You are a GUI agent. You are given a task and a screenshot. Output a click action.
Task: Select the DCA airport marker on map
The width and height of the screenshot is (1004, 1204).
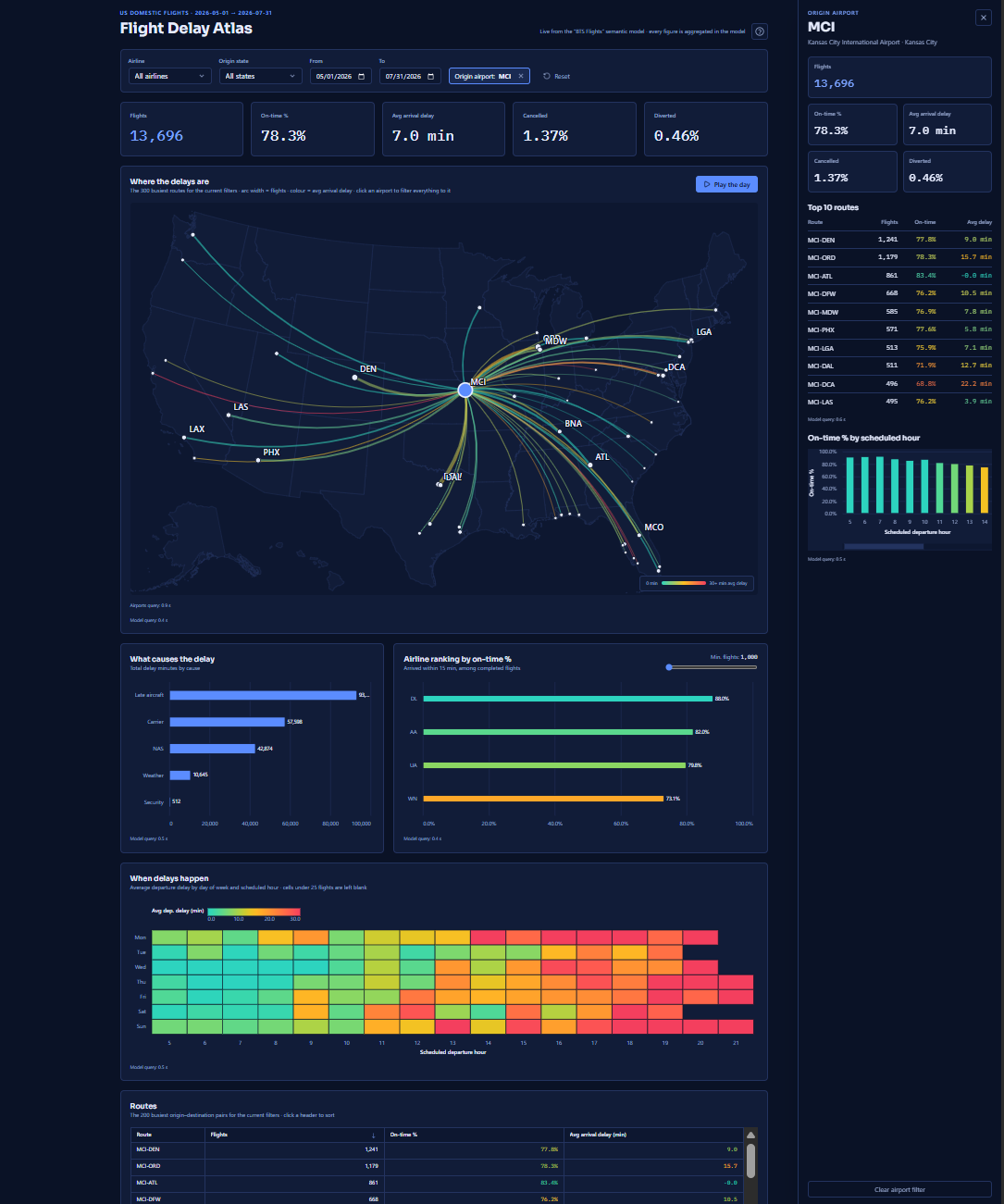(x=663, y=375)
